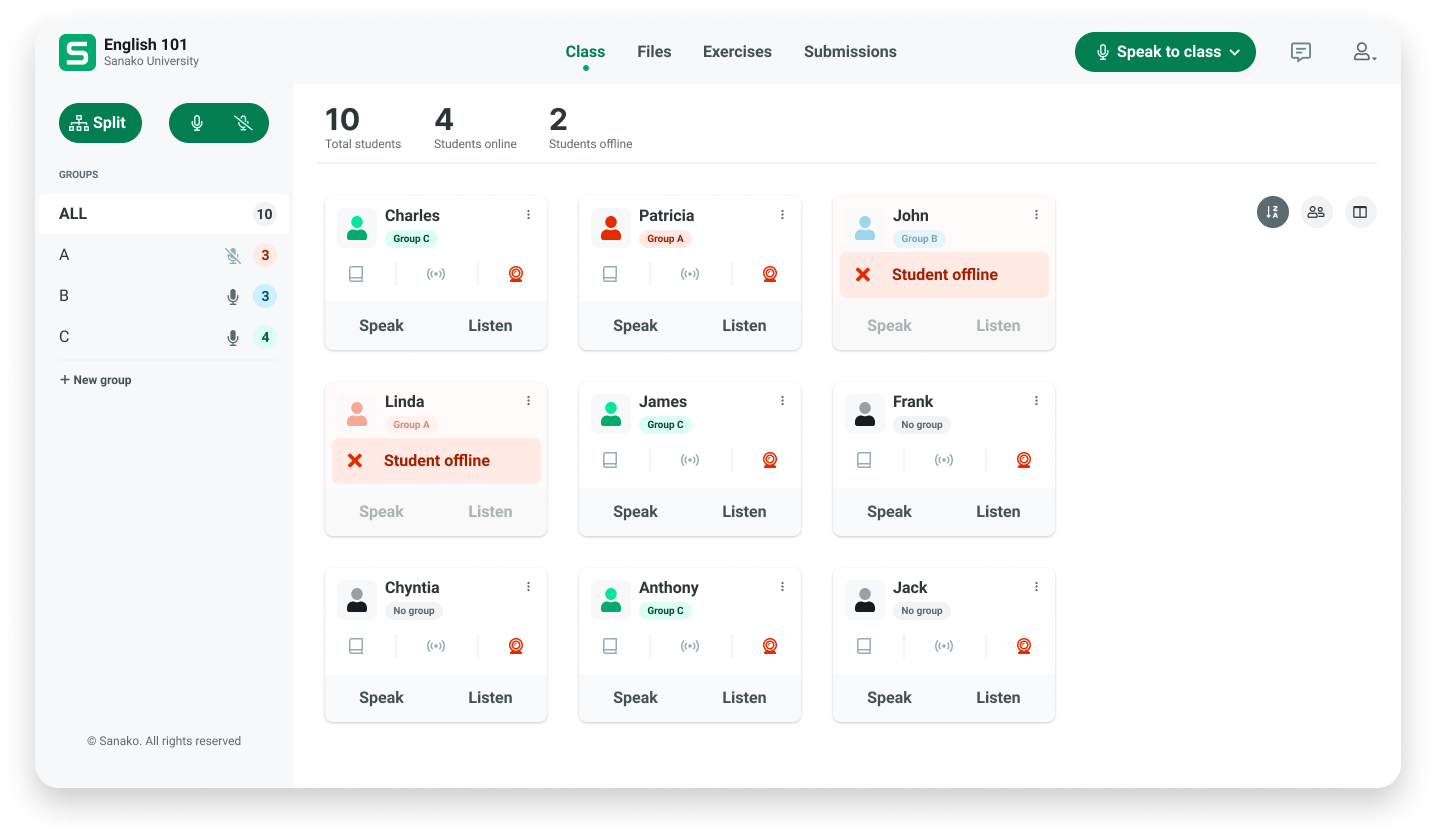Unmute all students microphone button
Screen dimensions: 1436x838
pos(197,123)
